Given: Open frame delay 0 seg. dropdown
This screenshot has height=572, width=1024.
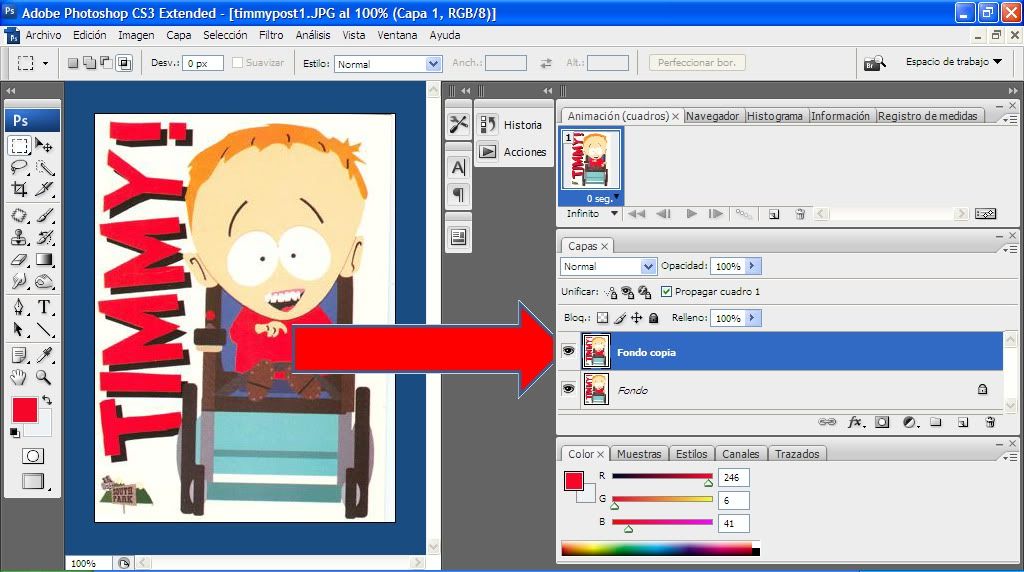Looking at the screenshot, I should [616, 197].
